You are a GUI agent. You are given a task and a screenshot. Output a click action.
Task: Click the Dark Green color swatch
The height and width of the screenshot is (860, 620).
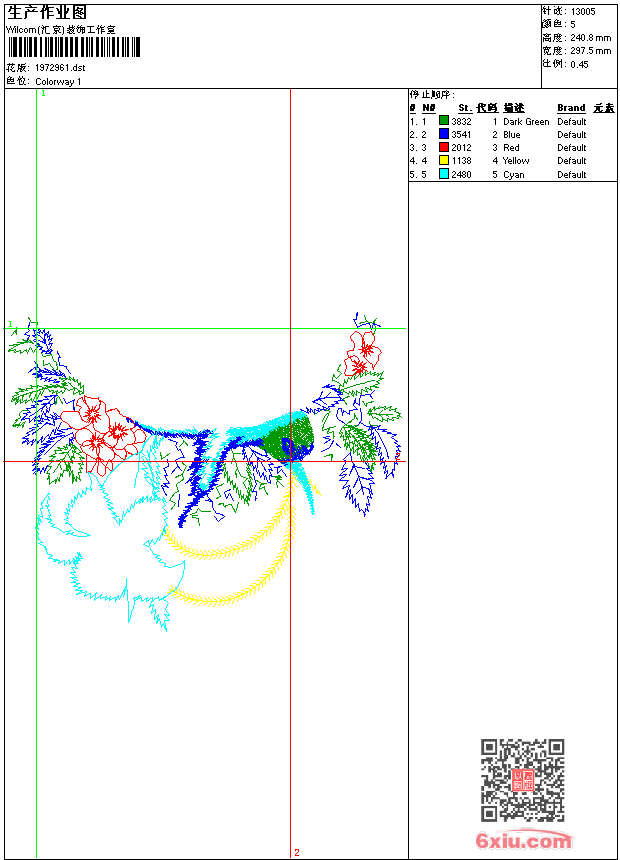click(444, 121)
